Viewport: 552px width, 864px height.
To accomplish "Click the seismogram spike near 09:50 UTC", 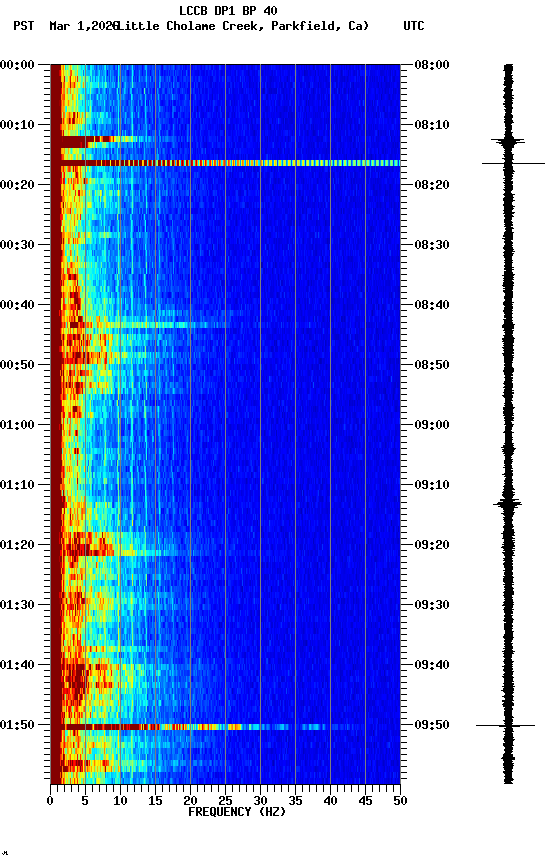I will click(506, 726).
